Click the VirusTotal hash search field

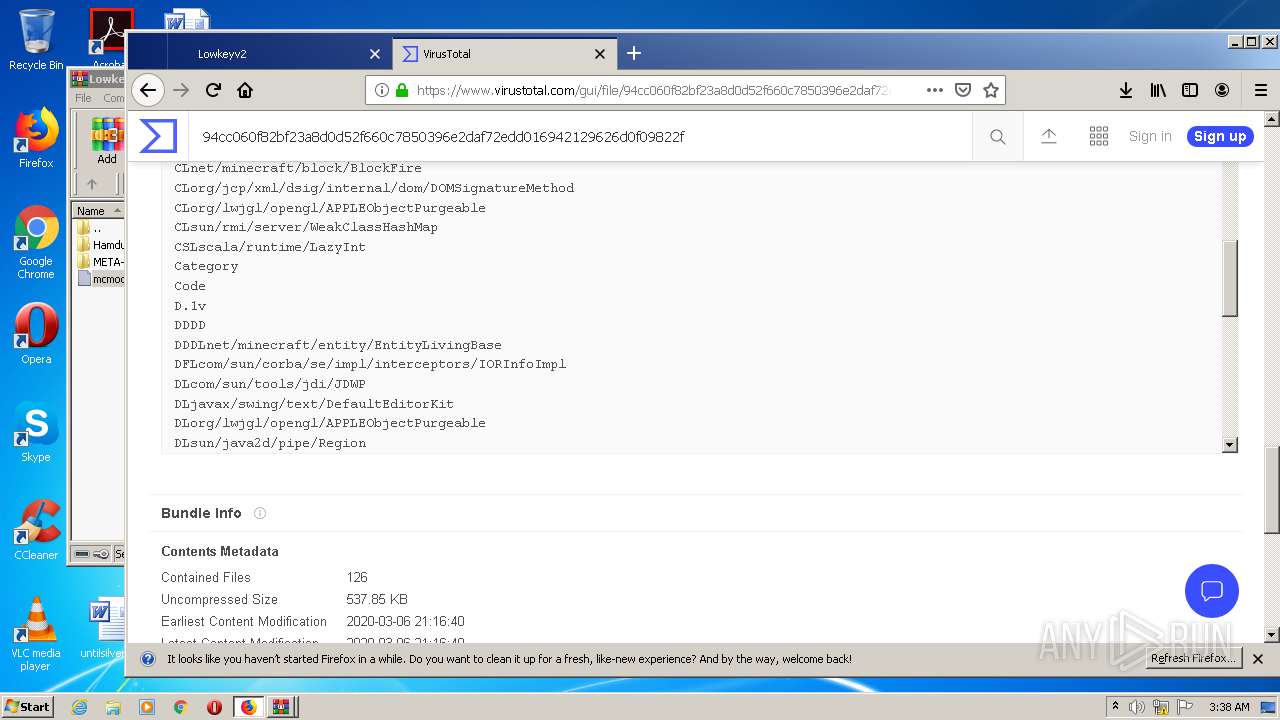[580, 136]
